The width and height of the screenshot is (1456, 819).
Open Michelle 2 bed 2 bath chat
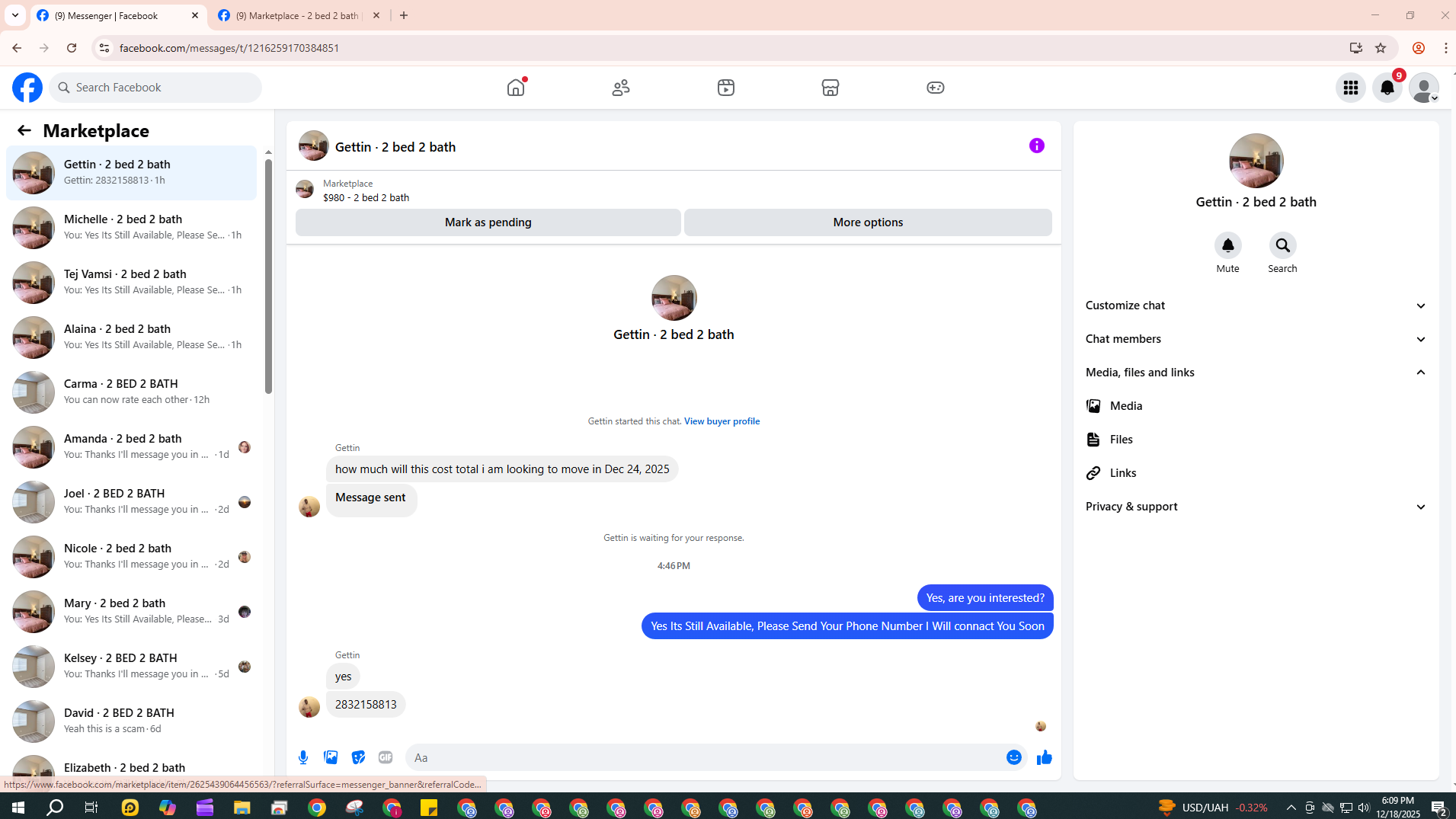131,228
